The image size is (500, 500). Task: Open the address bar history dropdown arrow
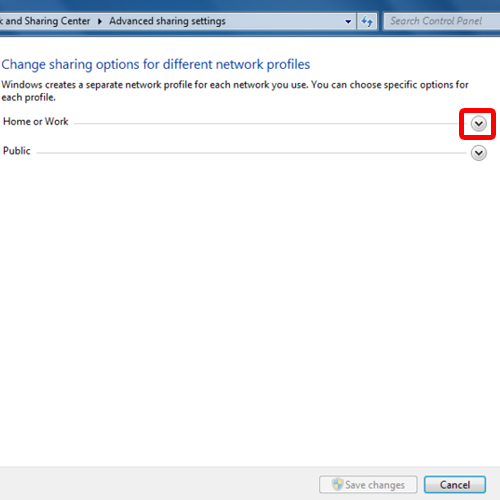click(348, 22)
